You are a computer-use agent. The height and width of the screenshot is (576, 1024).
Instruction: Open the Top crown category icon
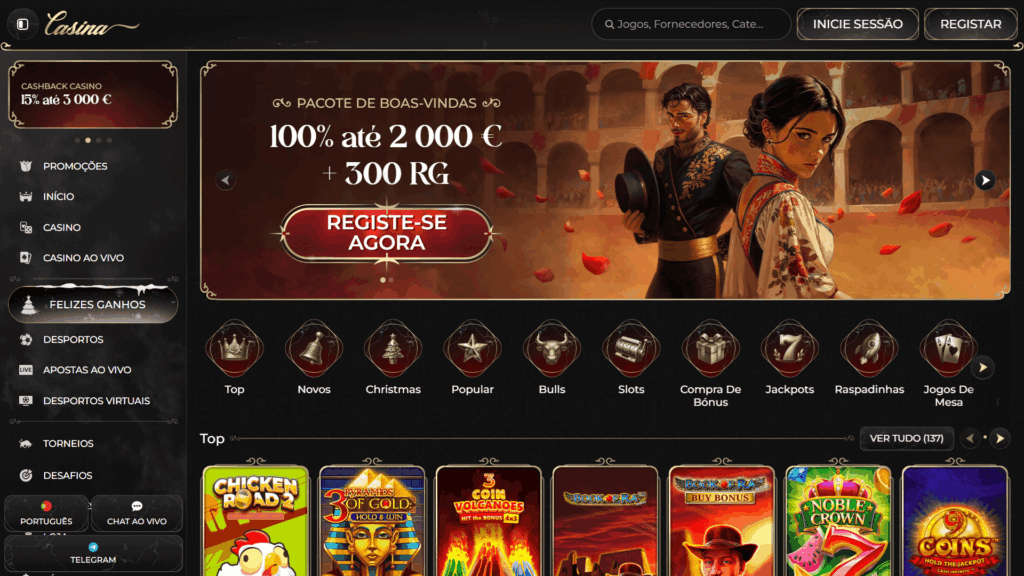[234, 349]
